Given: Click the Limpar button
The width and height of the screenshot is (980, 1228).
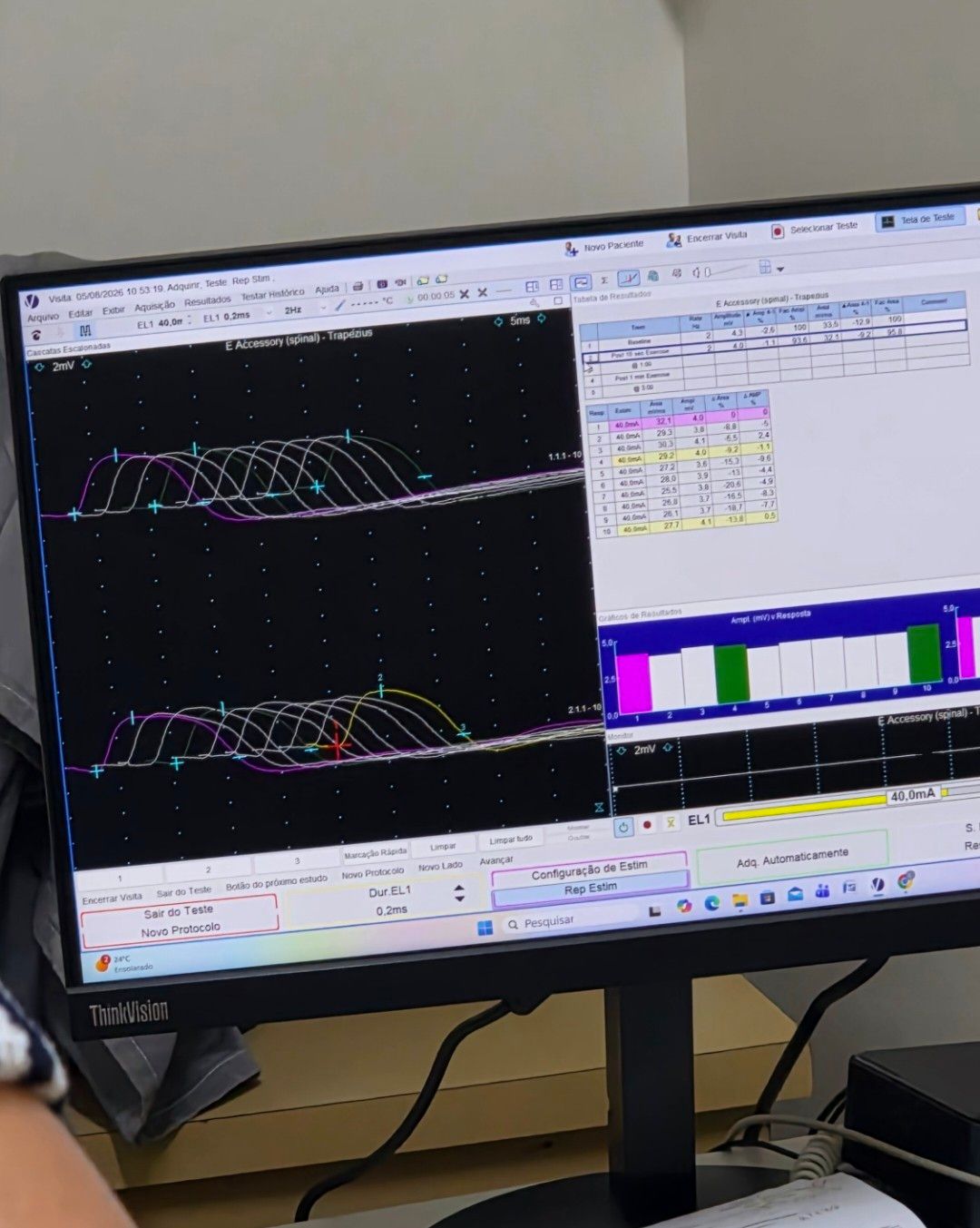Looking at the screenshot, I should click(443, 847).
